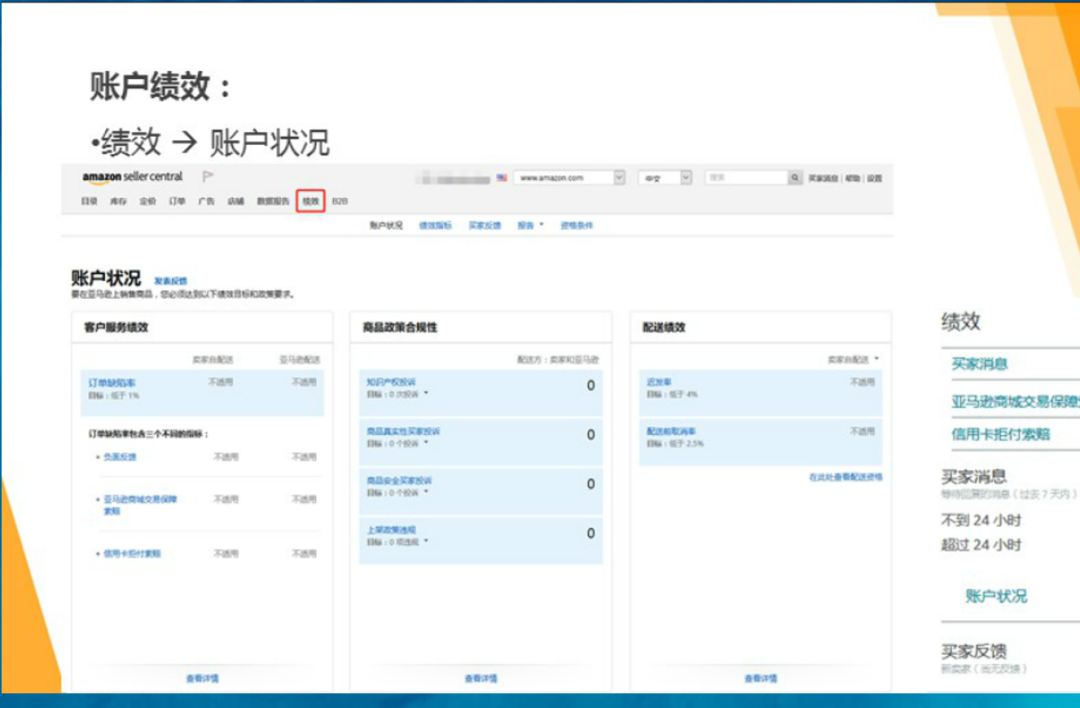Open the 数据报告 menu
The height and width of the screenshot is (708, 1080).
tap(273, 201)
